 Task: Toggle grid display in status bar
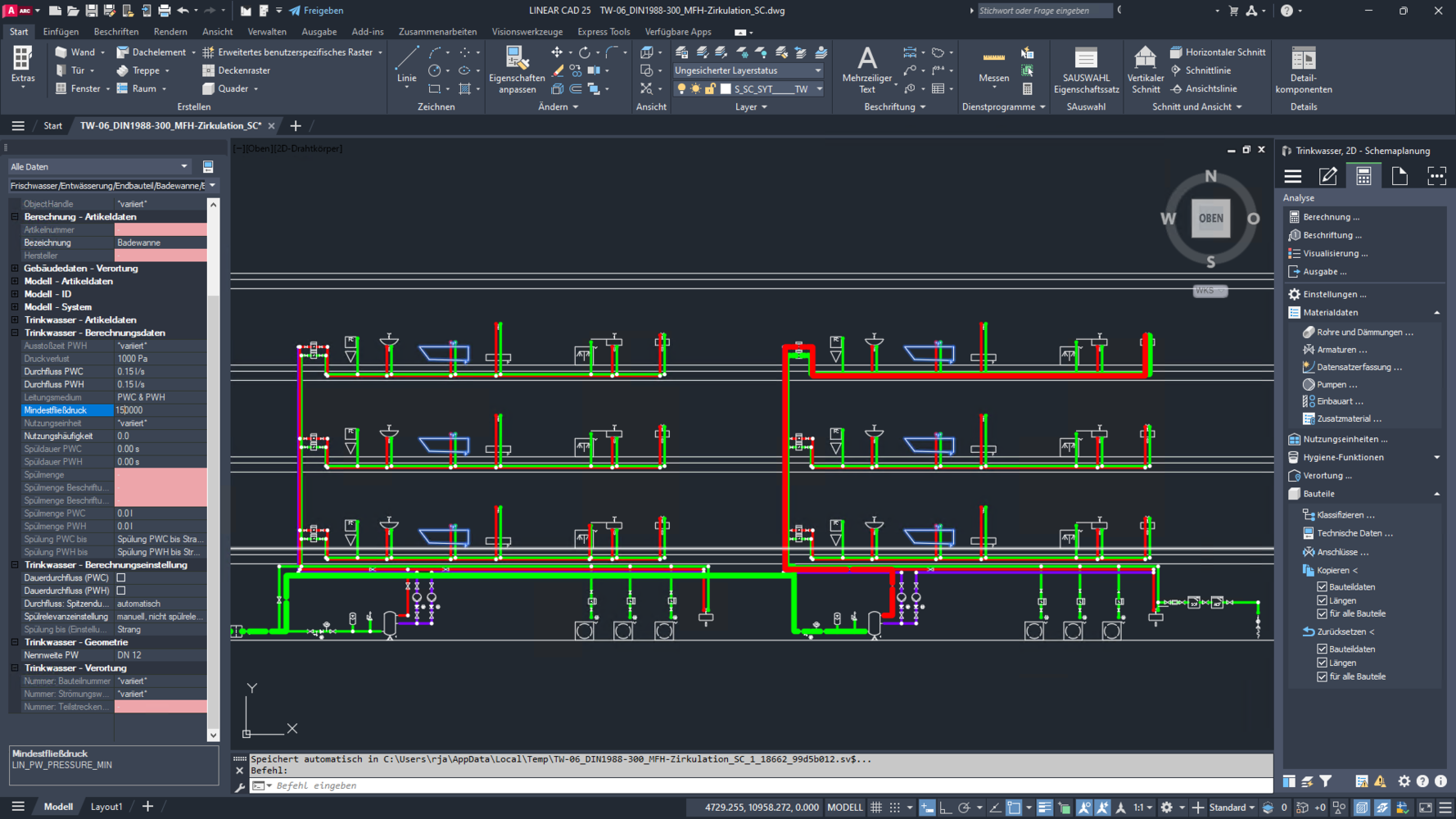(x=875, y=808)
